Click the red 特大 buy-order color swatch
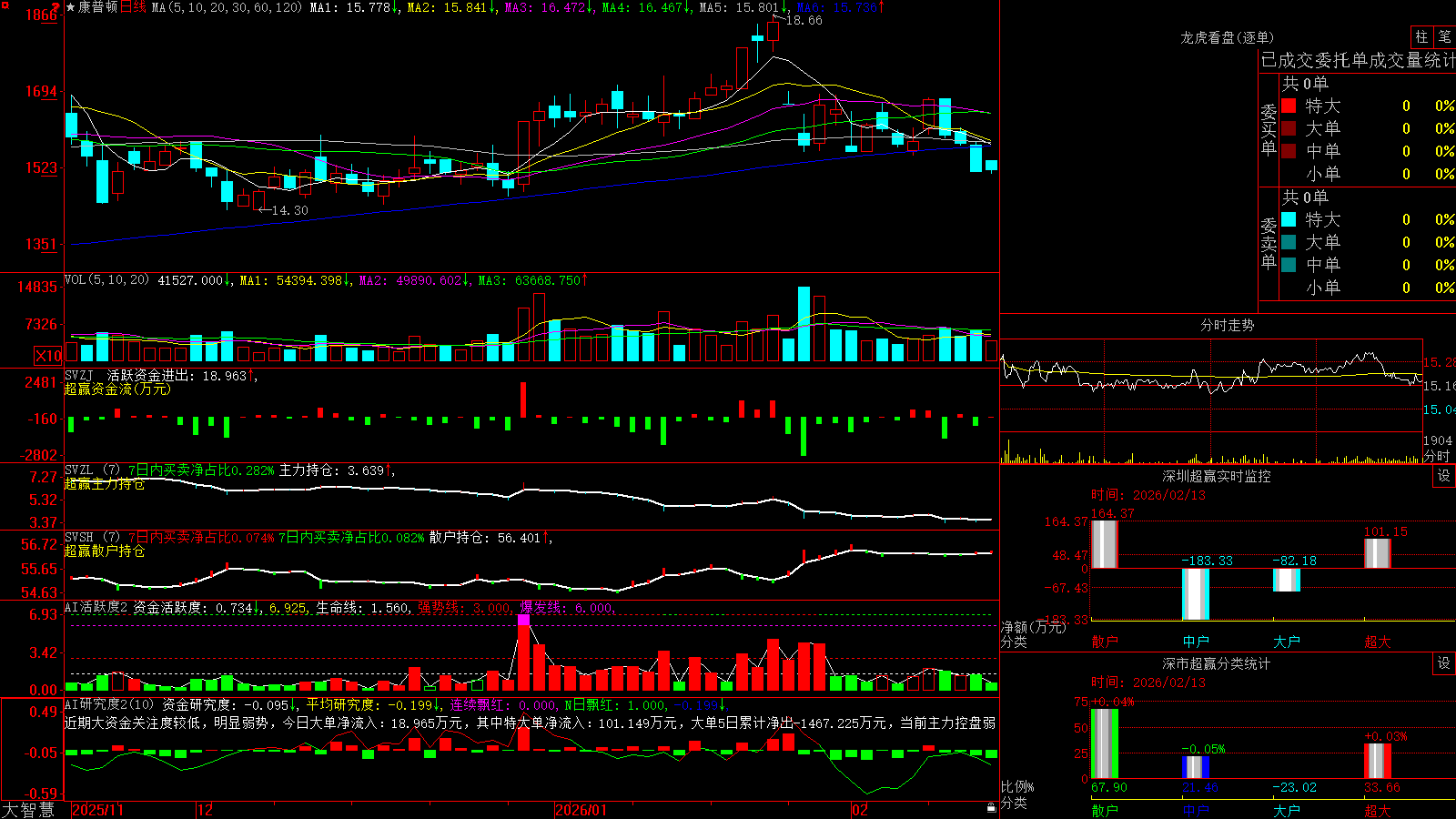This screenshot has width=1456, height=819. pyautogui.click(x=1289, y=106)
